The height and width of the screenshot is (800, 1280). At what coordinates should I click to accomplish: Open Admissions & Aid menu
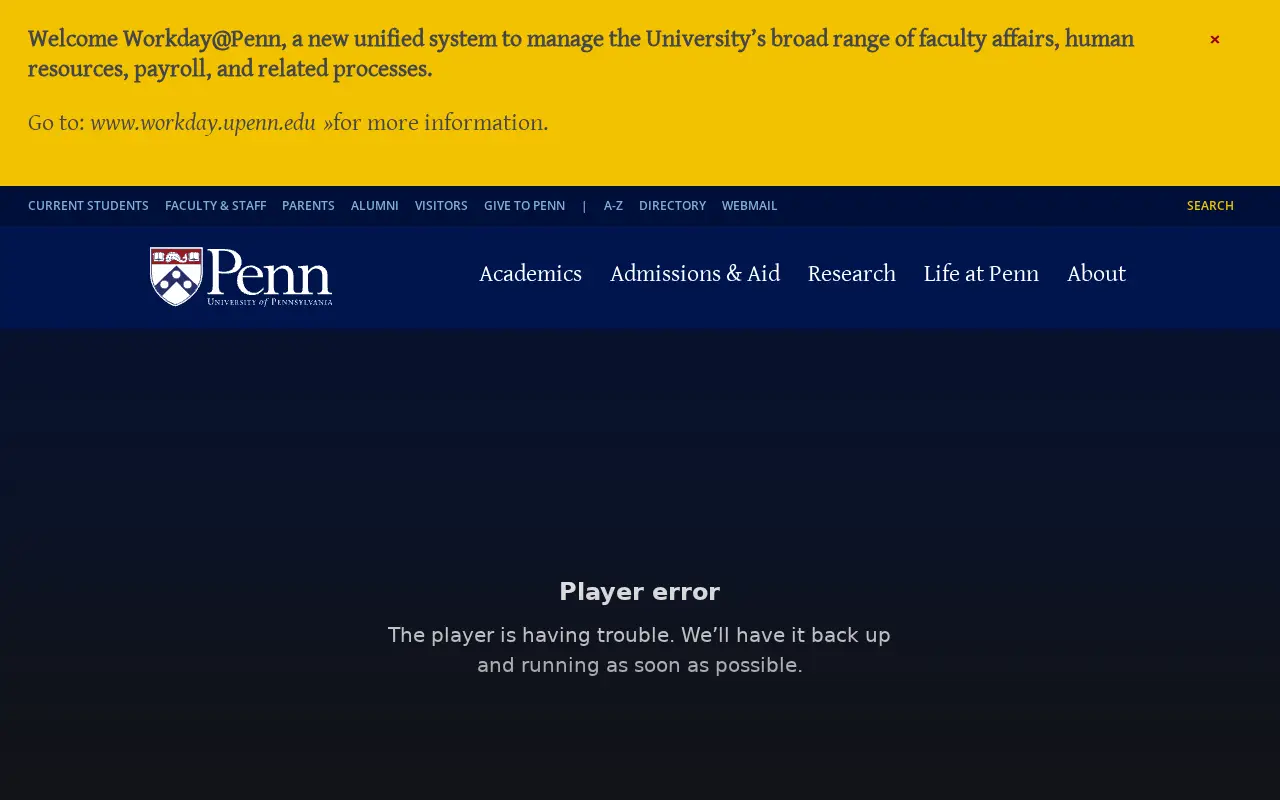(x=695, y=274)
